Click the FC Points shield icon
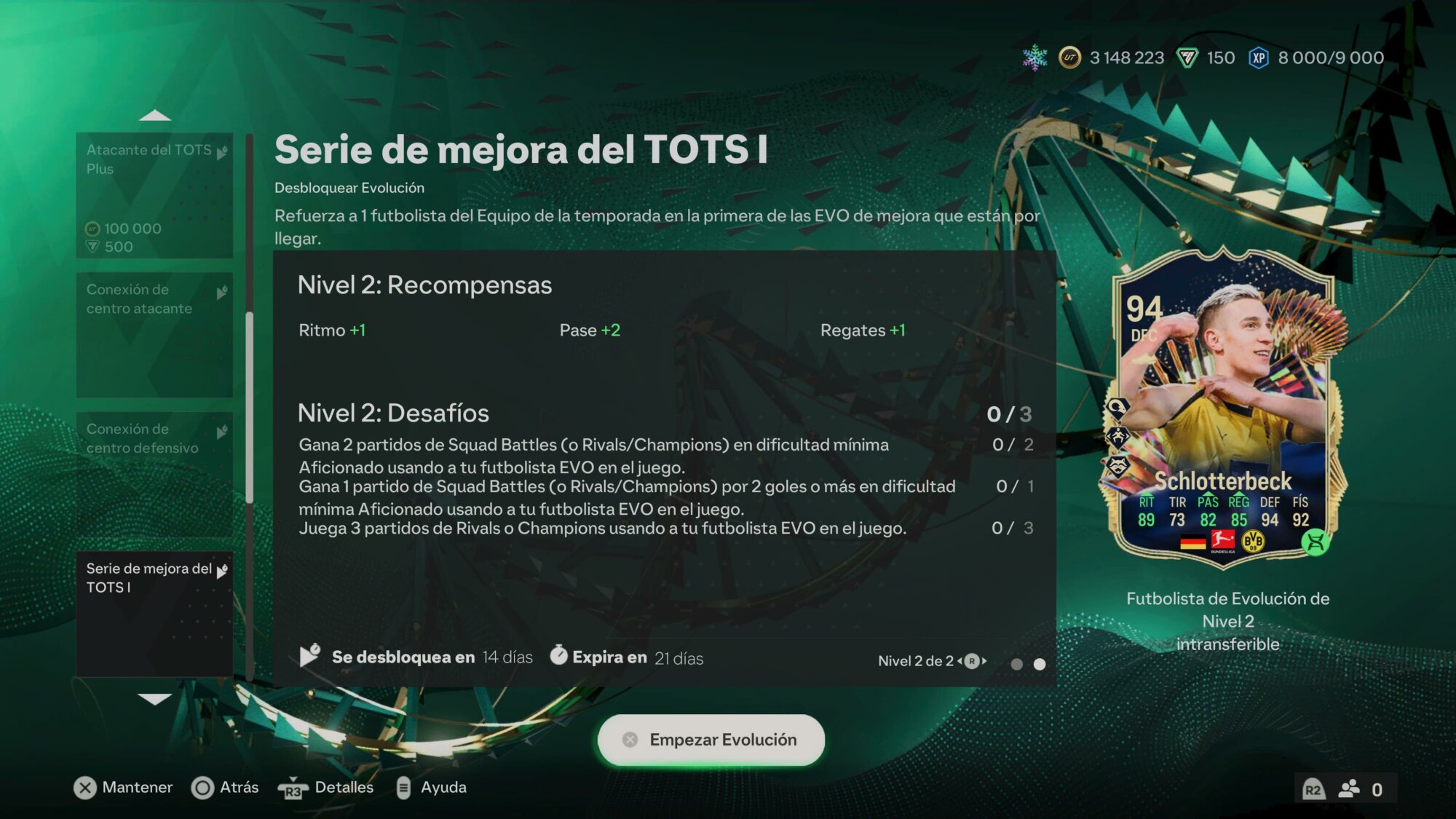The height and width of the screenshot is (819, 1456). tap(1187, 58)
